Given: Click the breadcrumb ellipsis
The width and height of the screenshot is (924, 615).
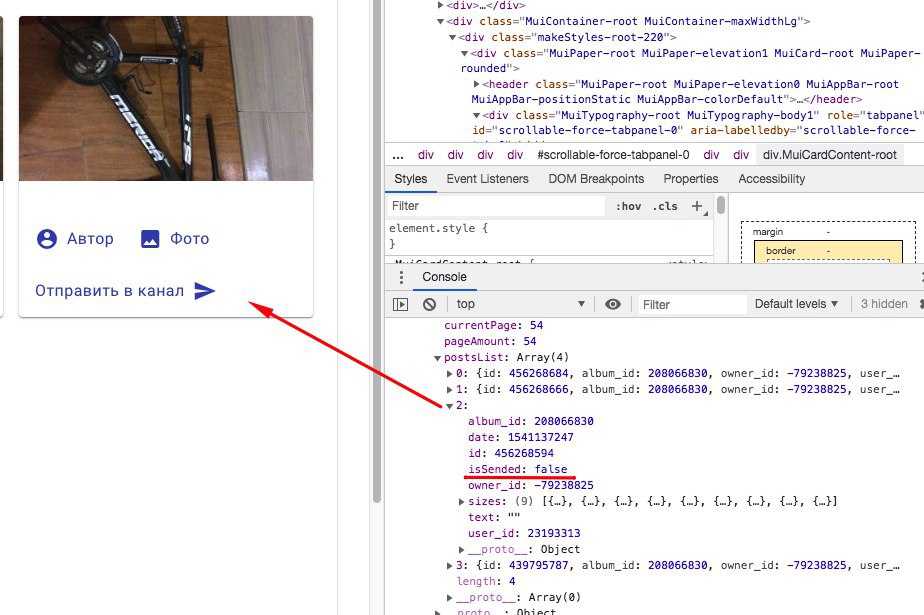Looking at the screenshot, I should [x=398, y=155].
